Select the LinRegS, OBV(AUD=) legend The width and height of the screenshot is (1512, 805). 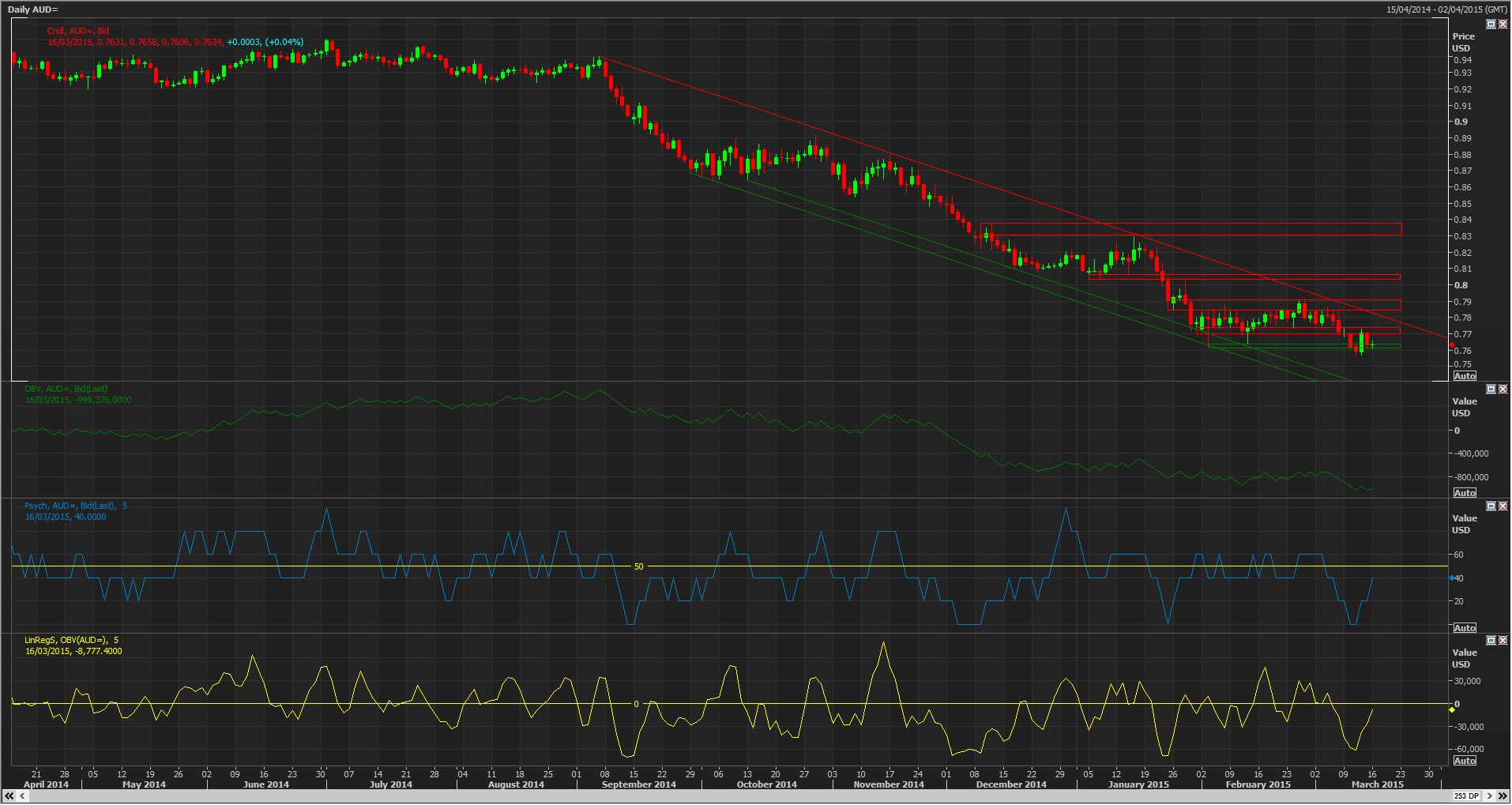click(x=71, y=640)
